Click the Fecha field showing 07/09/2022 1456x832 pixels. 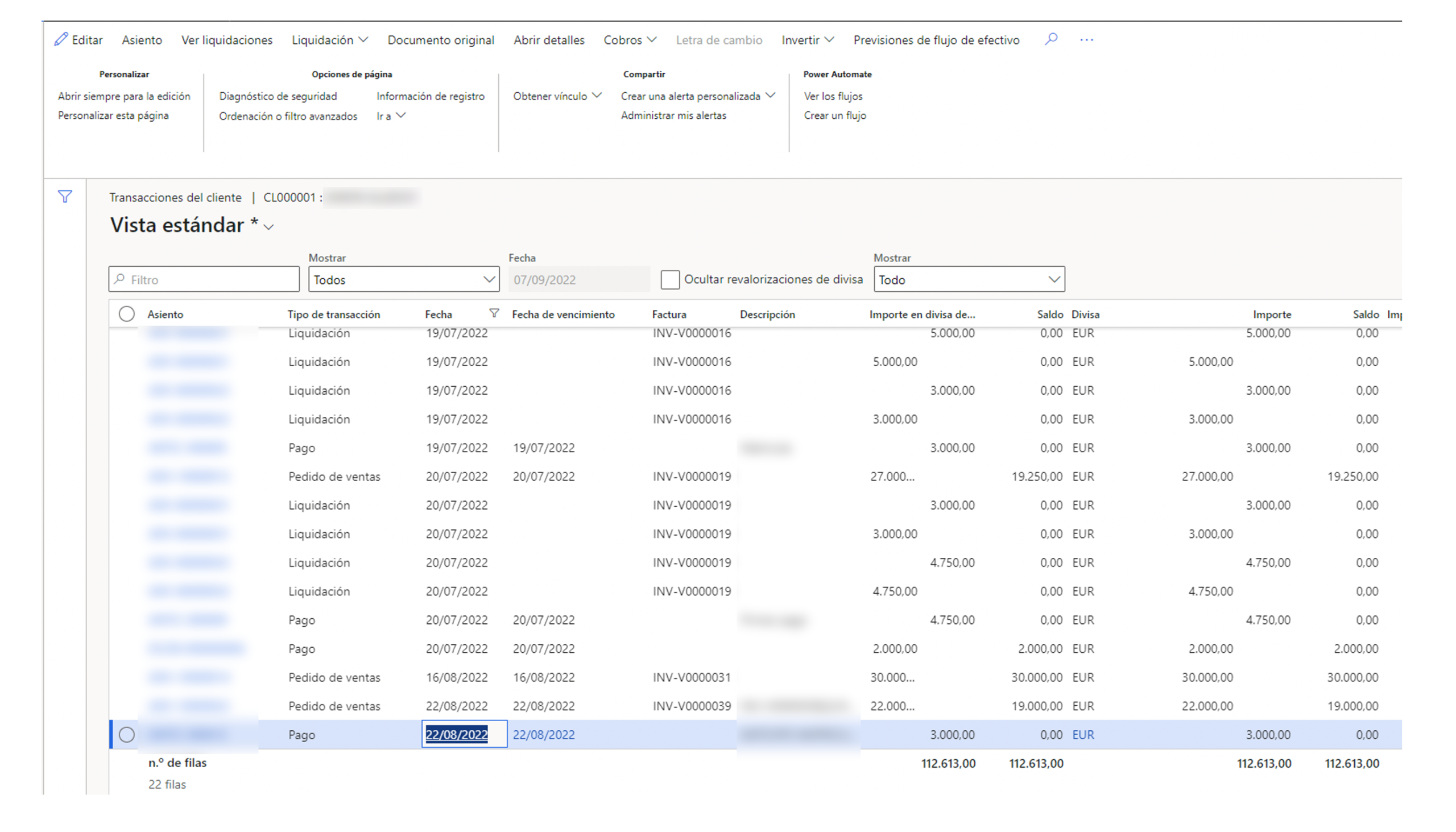579,279
